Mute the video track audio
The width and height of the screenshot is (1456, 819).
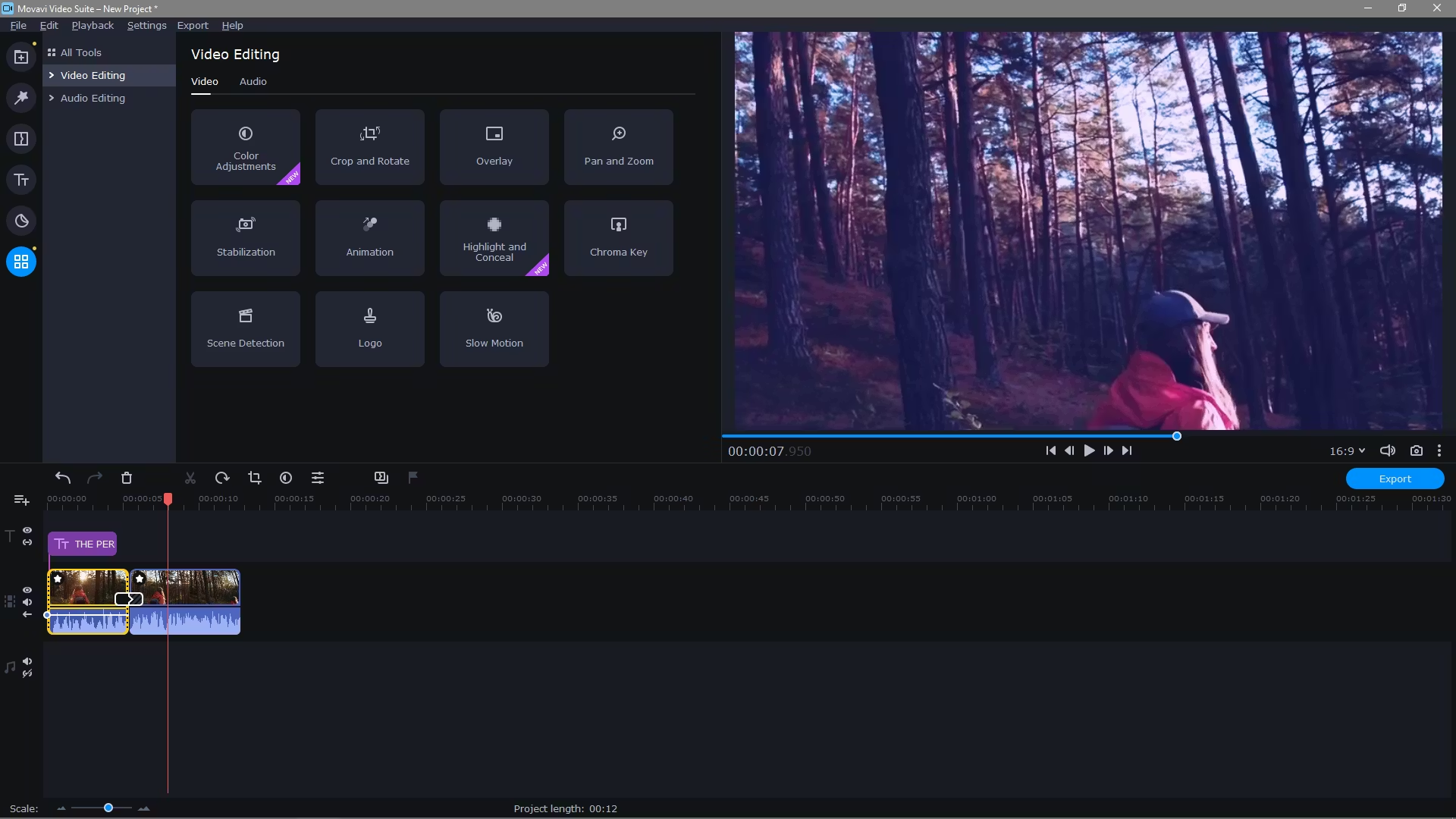tap(27, 602)
